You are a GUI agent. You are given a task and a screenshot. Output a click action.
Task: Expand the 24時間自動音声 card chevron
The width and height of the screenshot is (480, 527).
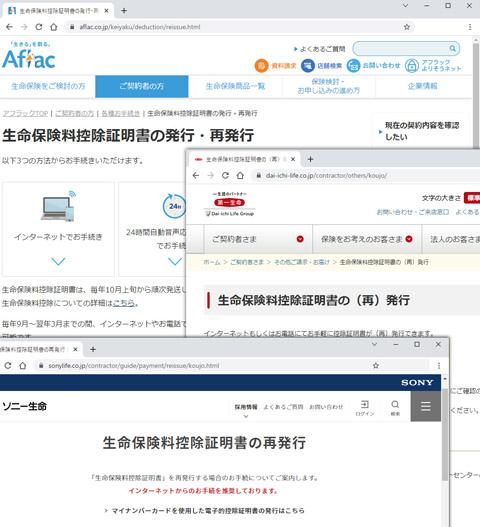click(x=175, y=261)
